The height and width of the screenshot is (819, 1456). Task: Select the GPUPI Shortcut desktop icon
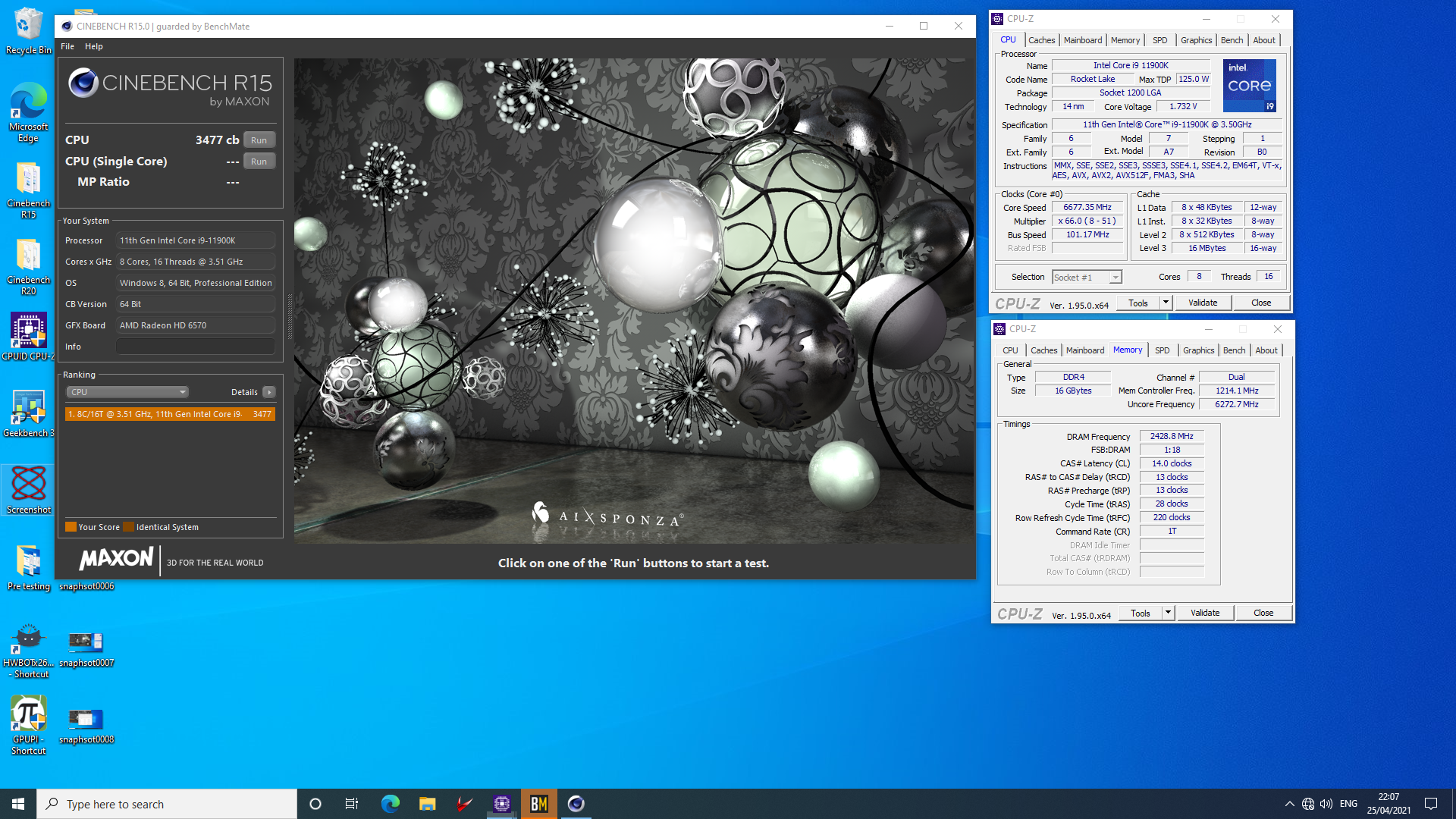pyautogui.click(x=28, y=726)
